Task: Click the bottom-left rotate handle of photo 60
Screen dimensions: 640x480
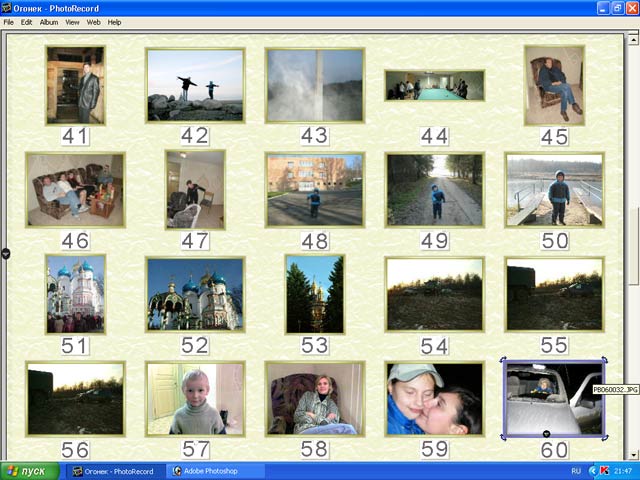Action: click(504, 437)
